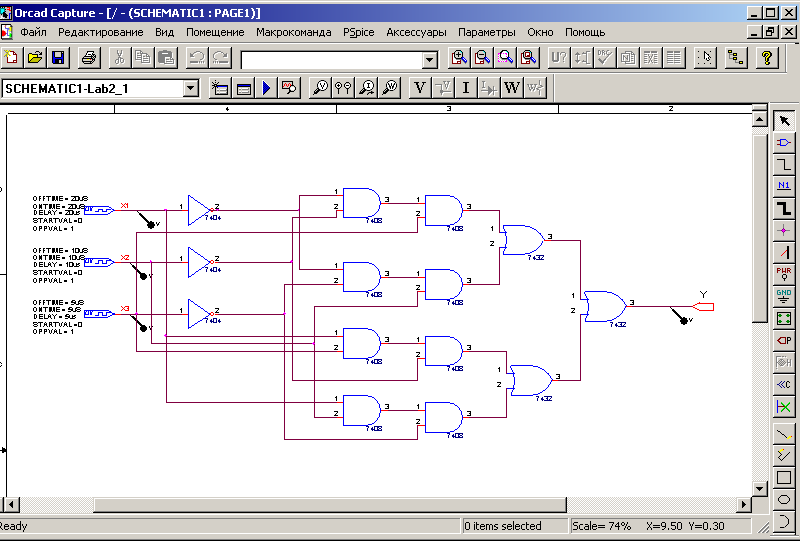Open the project manager icon
This screenshot has width=800, height=541.
(x=736, y=58)
